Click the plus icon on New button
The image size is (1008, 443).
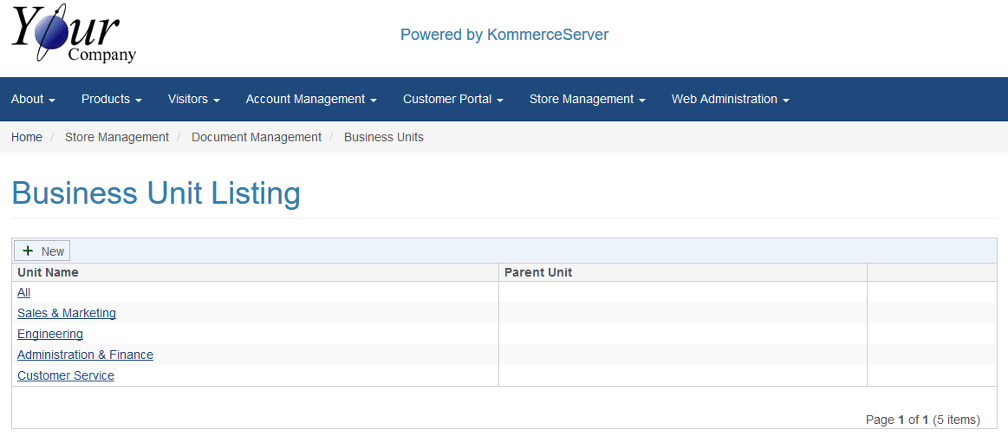[28, 251]
